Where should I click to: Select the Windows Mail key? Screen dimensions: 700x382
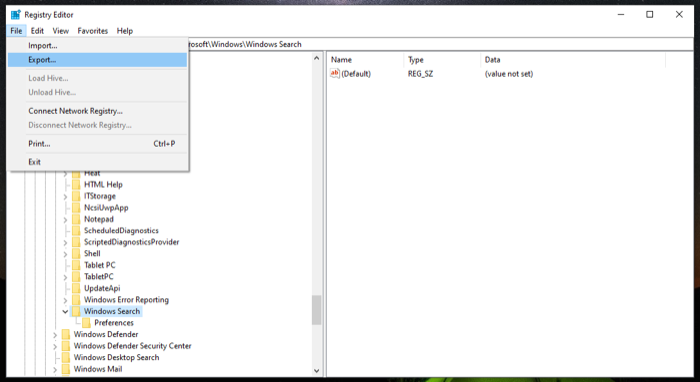click(98, 370)
